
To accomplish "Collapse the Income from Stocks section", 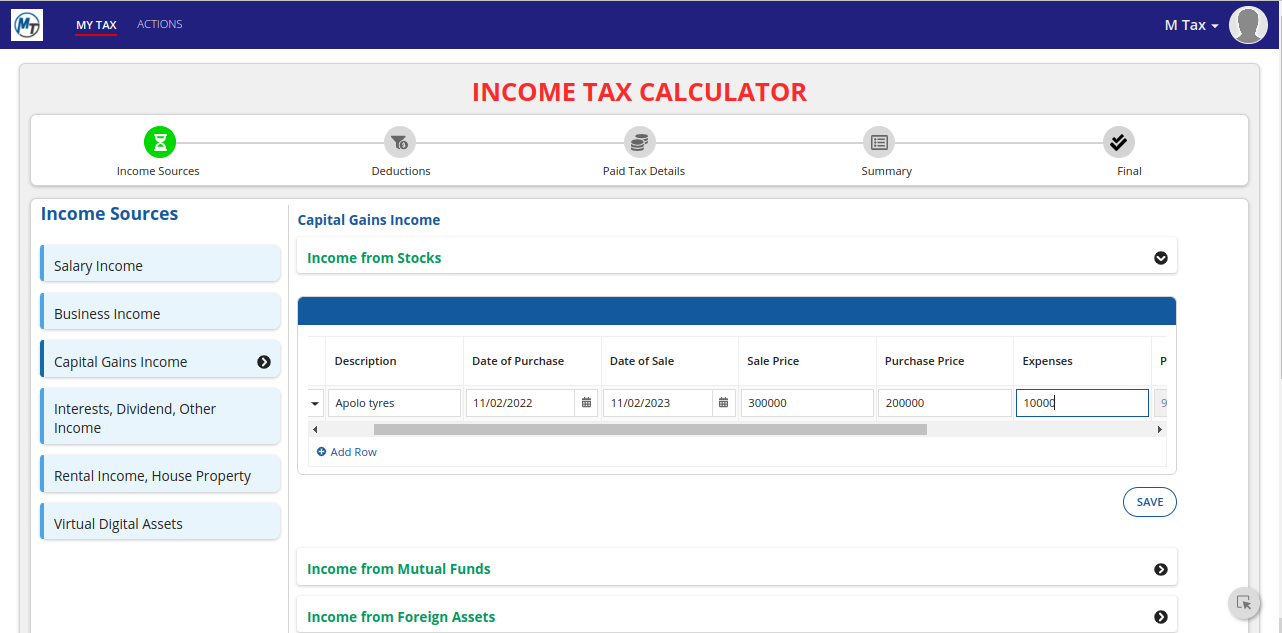I will [1160, 258].
